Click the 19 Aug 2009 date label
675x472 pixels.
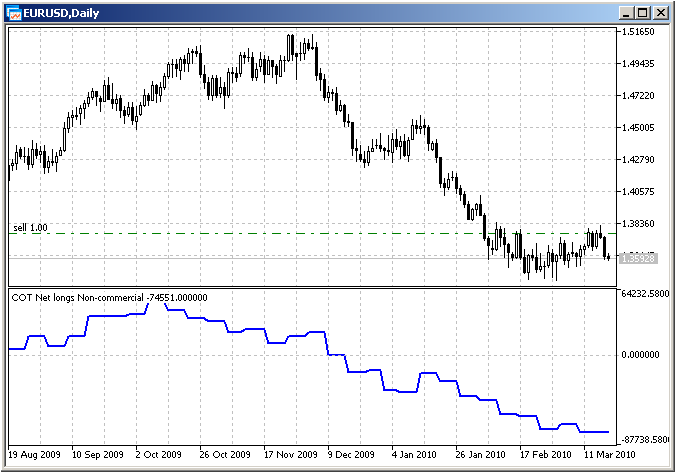click(x=35, y=453)
